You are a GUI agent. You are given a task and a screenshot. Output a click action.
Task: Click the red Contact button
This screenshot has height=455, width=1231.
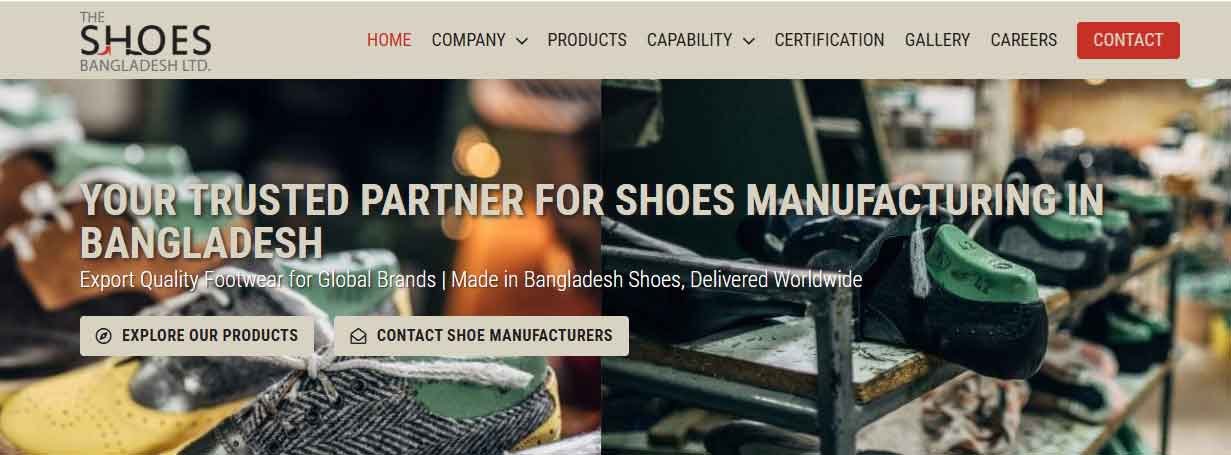[1128, 40]
